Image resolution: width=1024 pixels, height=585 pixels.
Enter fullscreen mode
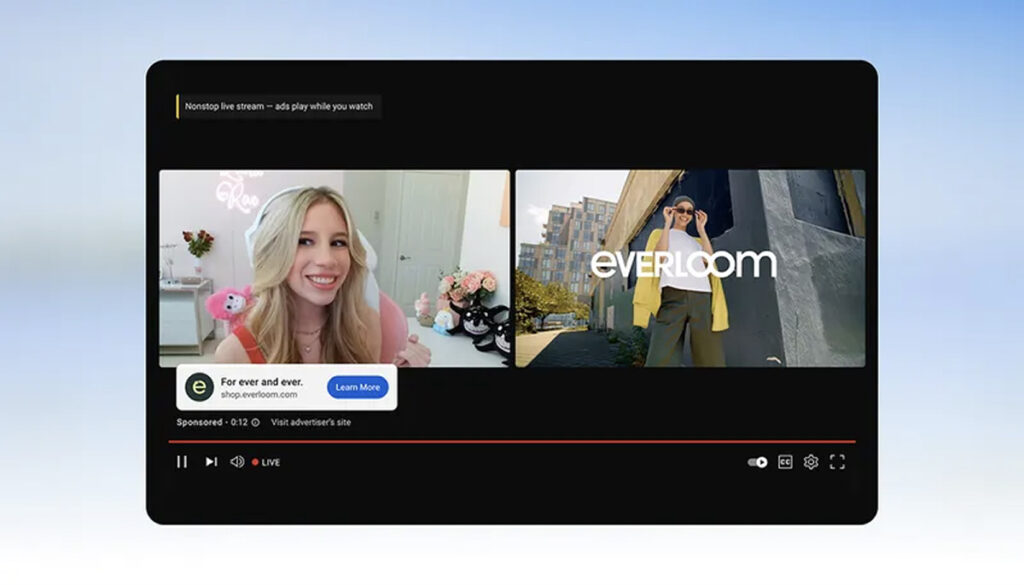[838, 462]
